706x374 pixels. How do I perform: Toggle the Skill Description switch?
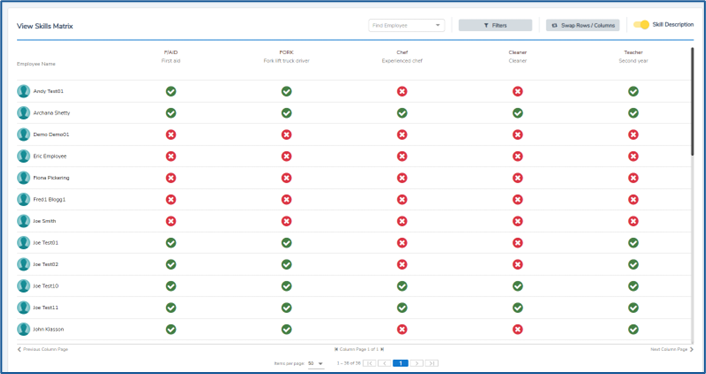tap(642, 25)
